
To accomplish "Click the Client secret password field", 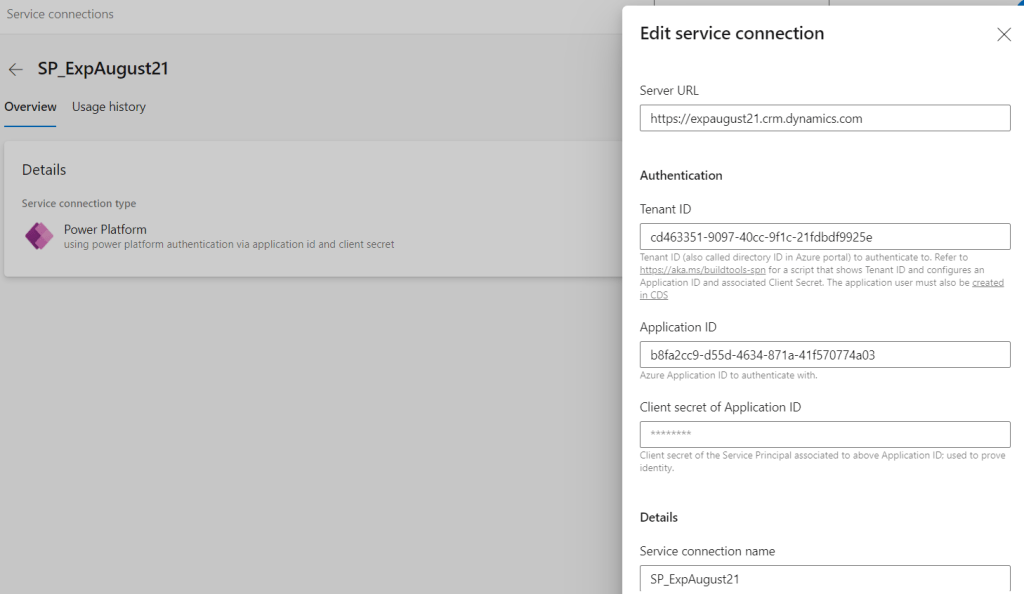I will [x=824, y=434].
